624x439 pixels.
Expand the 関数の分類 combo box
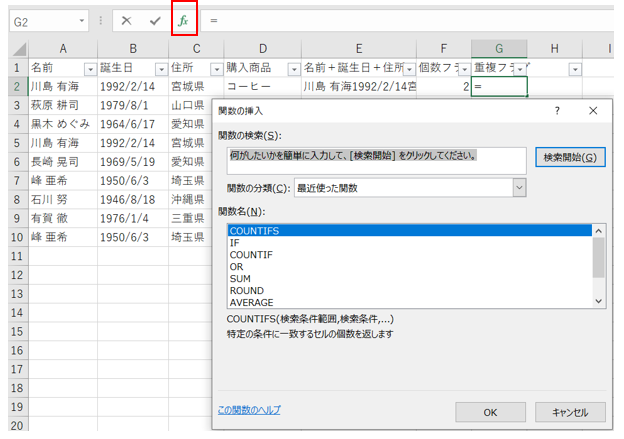coord(518,187)
